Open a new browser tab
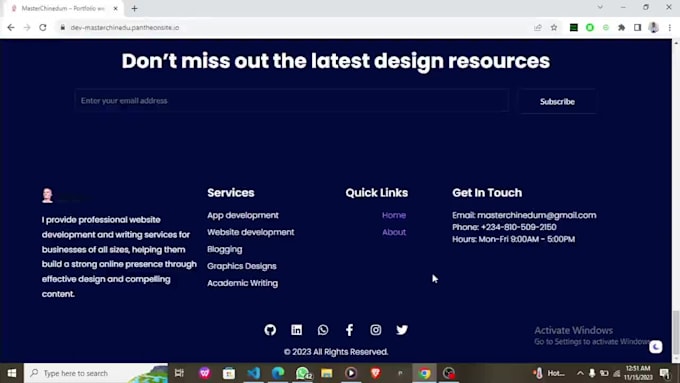 (x=134, y=8)
